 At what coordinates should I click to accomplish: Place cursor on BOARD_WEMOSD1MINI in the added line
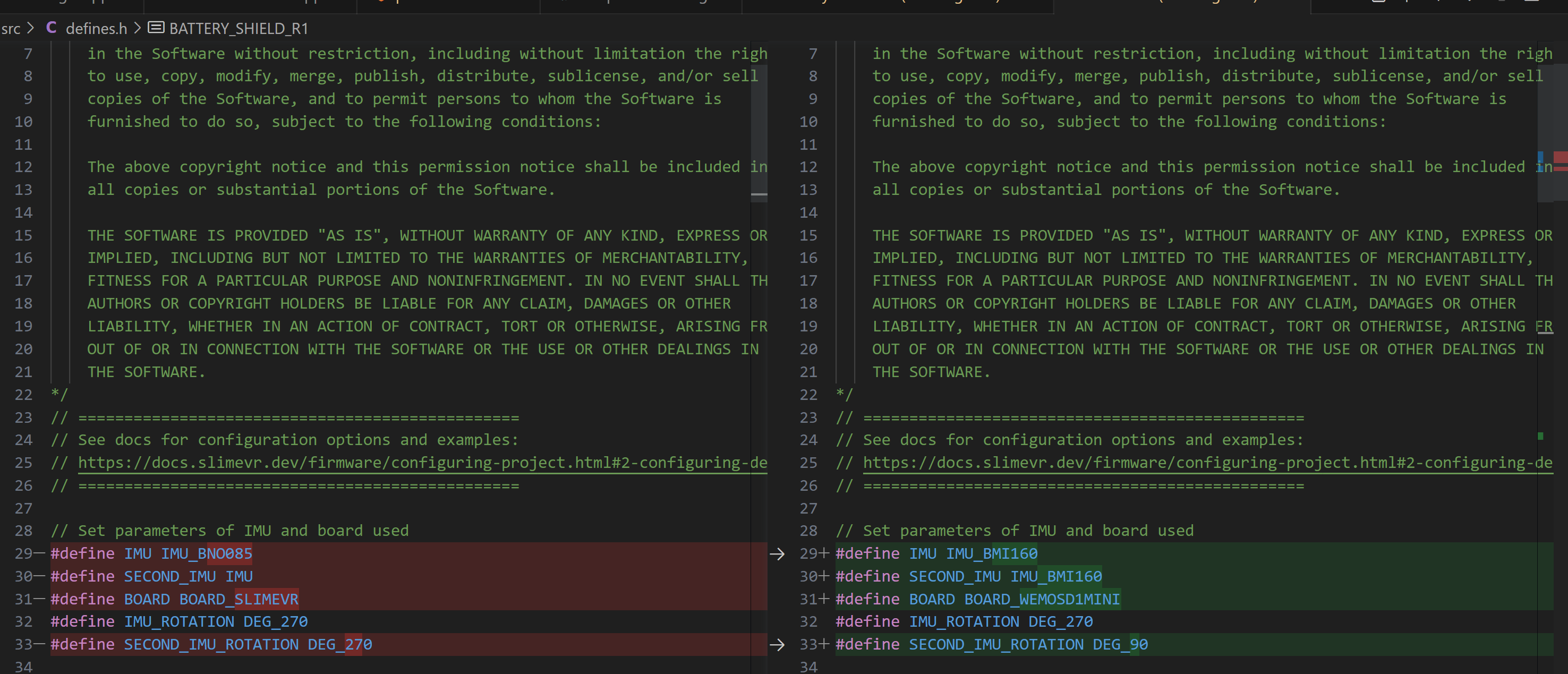pos(1042,599)
